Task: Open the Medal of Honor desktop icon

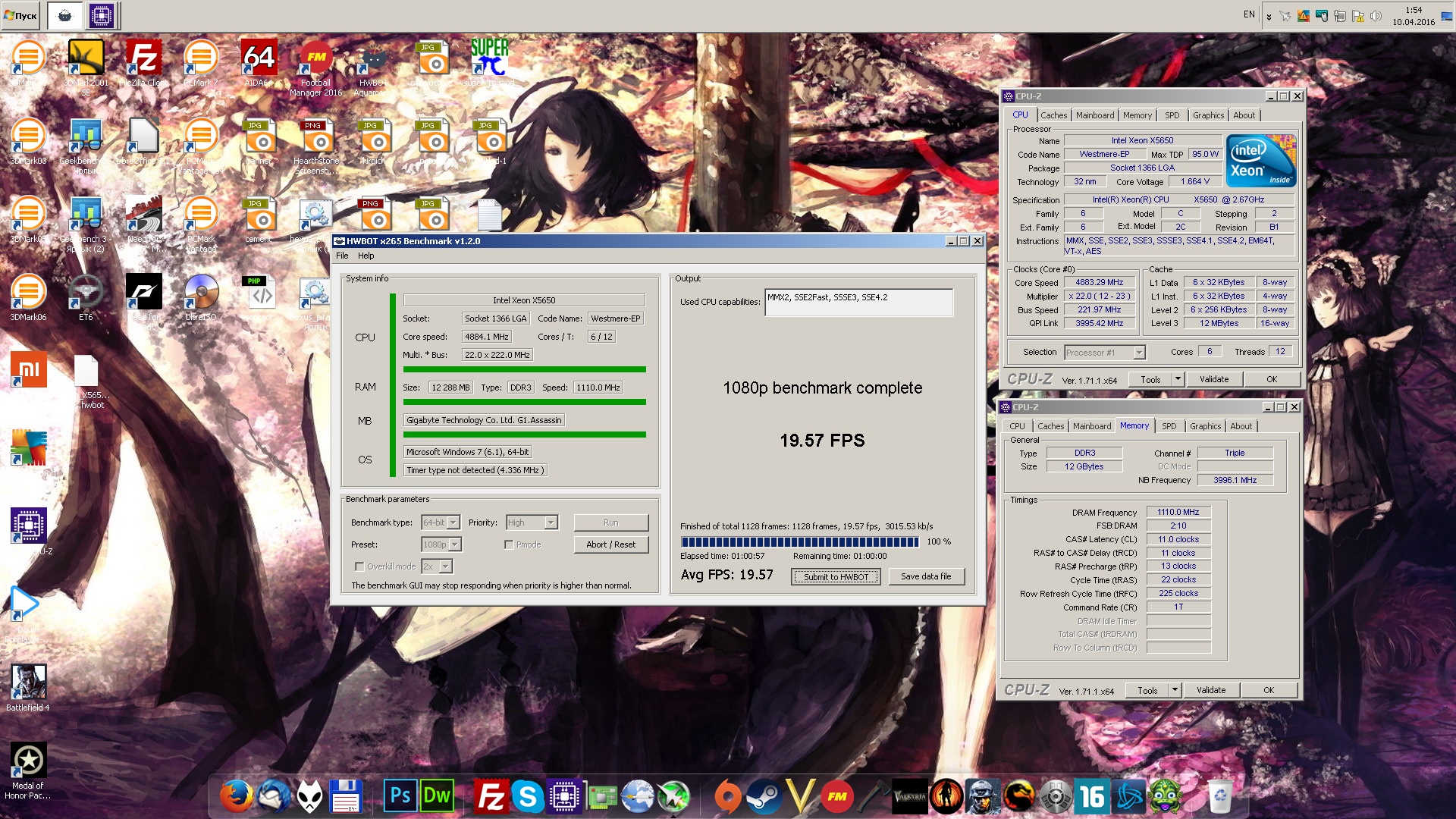Action: tap(28, 761)
